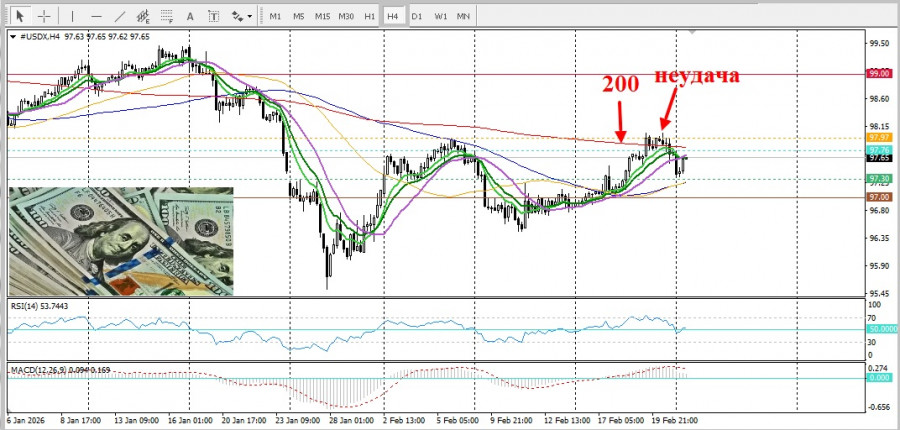900x430 pixels.
Task: Click the dollar banknotes image on chart
Action: pos(121,241)
